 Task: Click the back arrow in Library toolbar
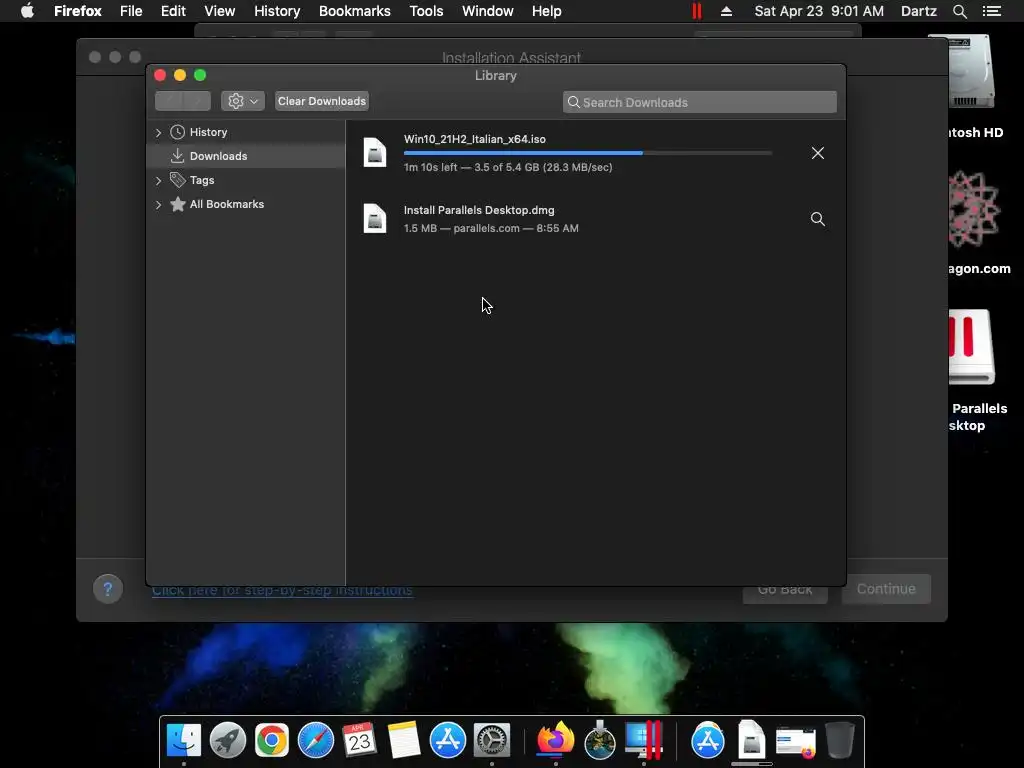[169, 101]
